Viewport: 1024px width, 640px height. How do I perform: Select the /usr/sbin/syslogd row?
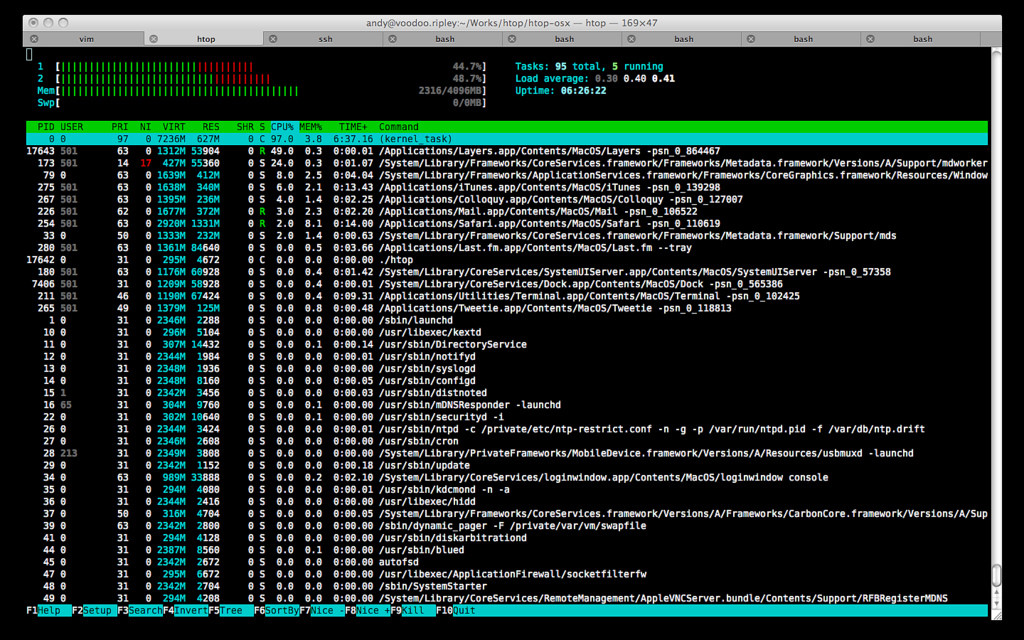(x=507, y=368)
